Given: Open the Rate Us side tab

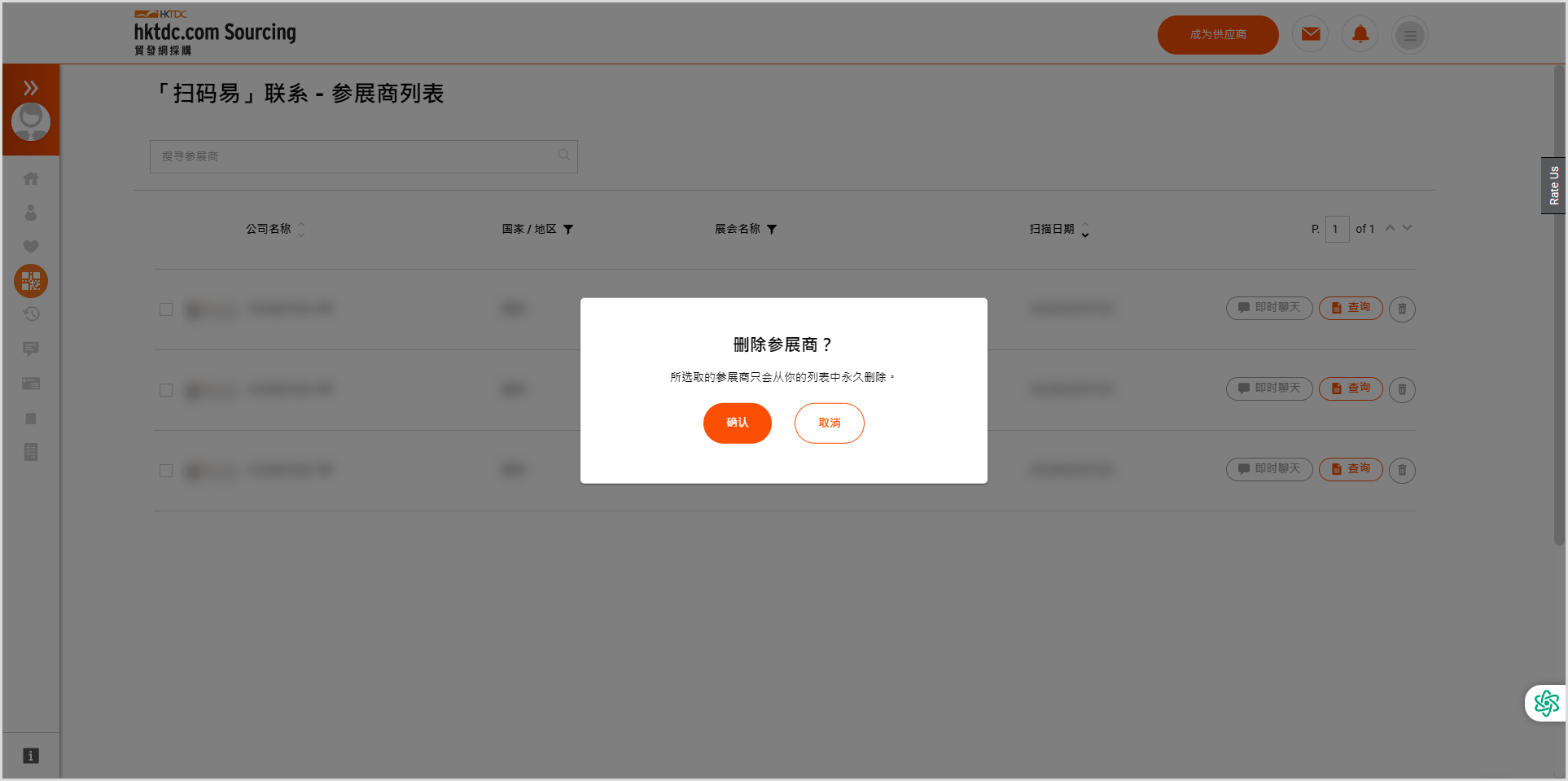Looking at the screenshot, I should (x=1553, y=186).
